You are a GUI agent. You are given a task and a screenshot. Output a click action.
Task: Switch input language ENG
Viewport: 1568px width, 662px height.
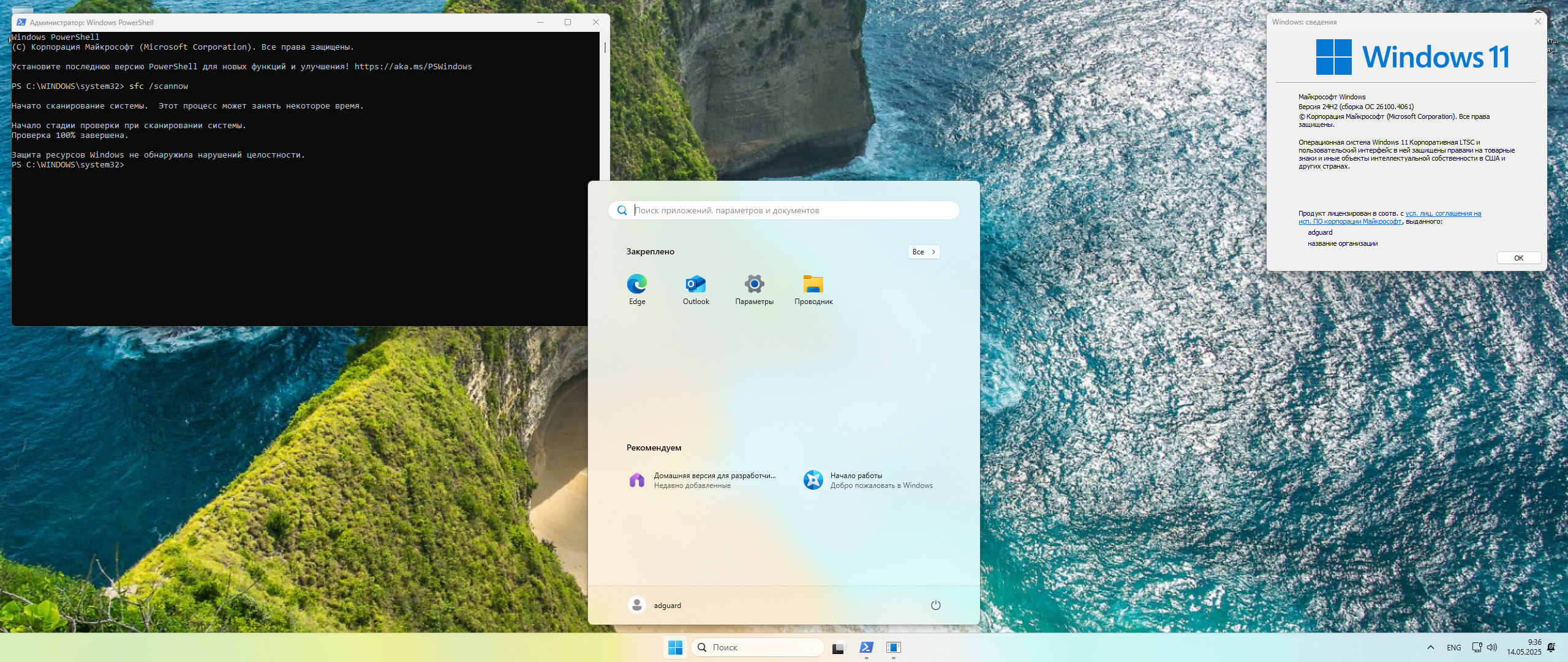point(1454,647)
